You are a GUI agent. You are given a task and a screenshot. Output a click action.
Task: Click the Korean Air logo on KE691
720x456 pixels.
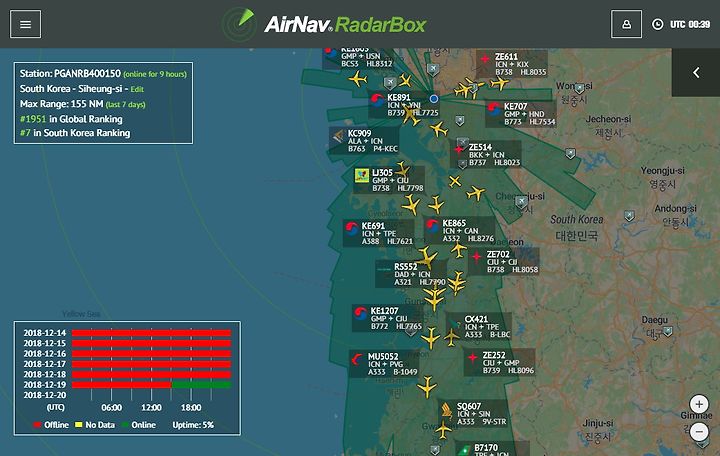[352, 229]
